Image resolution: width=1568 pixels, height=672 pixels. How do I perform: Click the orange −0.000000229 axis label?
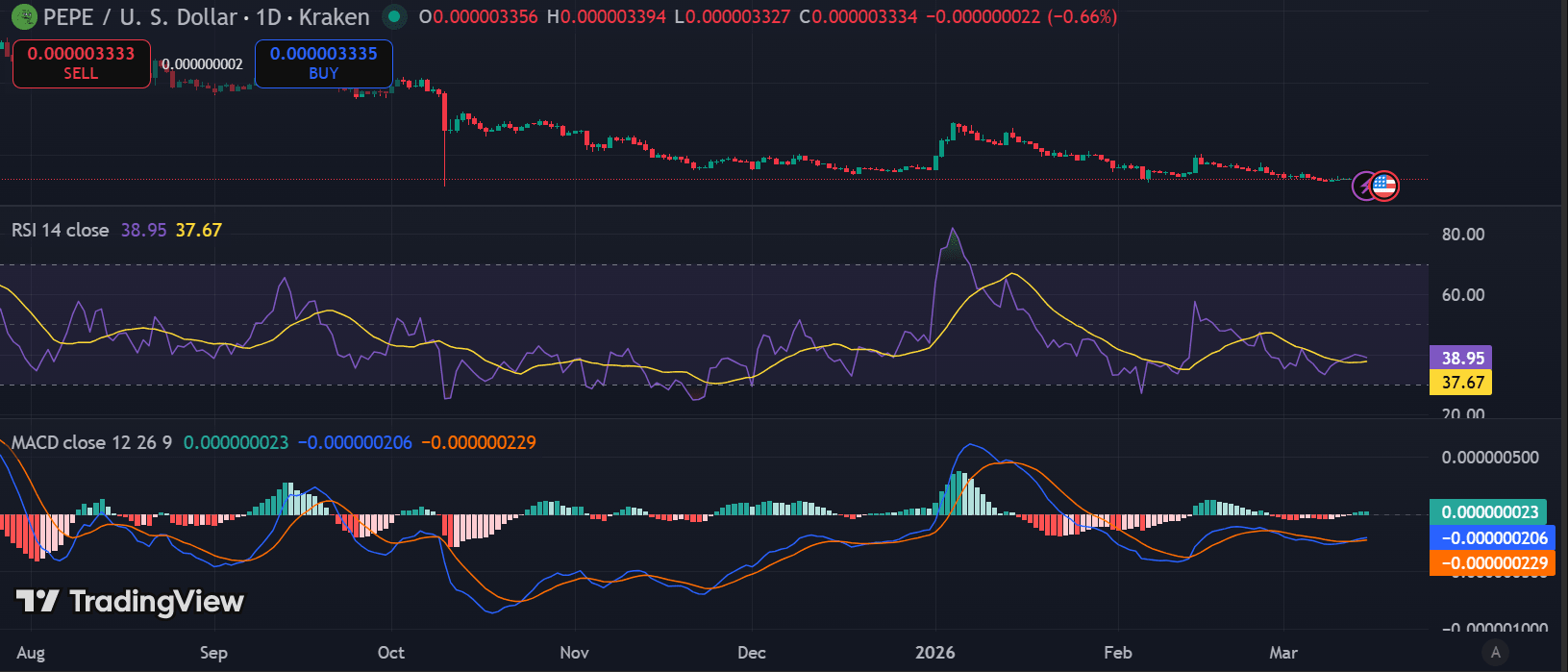(1492, 563)
